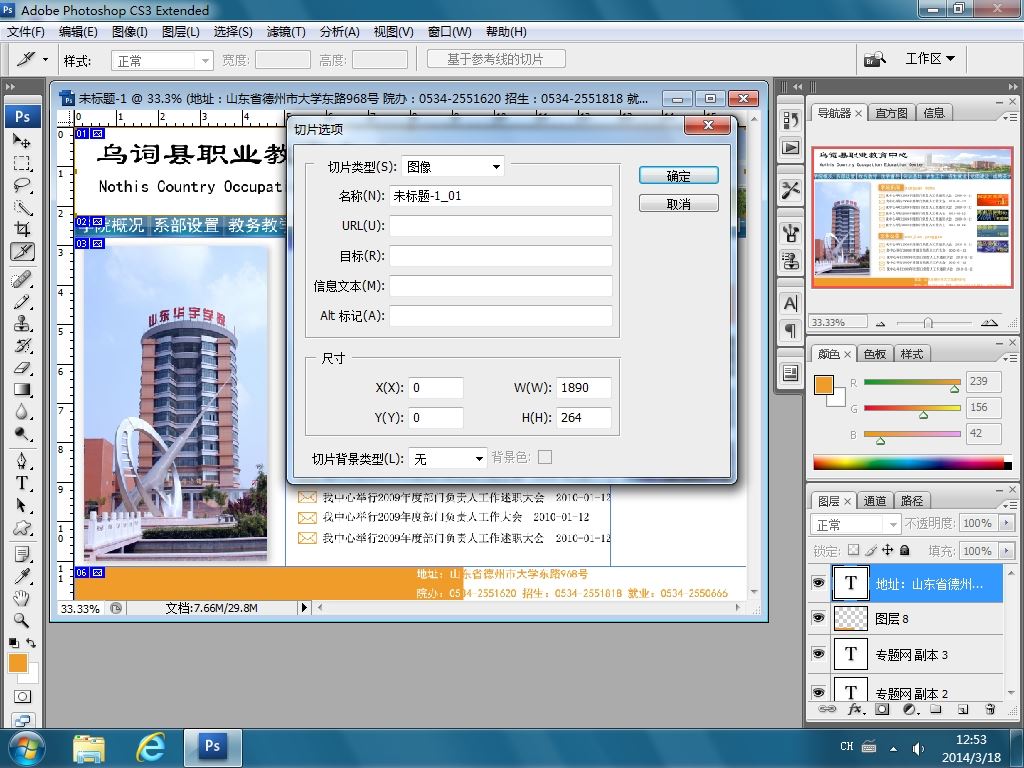
Task: Open the 不透明度 slider arrow
Action: pos(1006,523)
